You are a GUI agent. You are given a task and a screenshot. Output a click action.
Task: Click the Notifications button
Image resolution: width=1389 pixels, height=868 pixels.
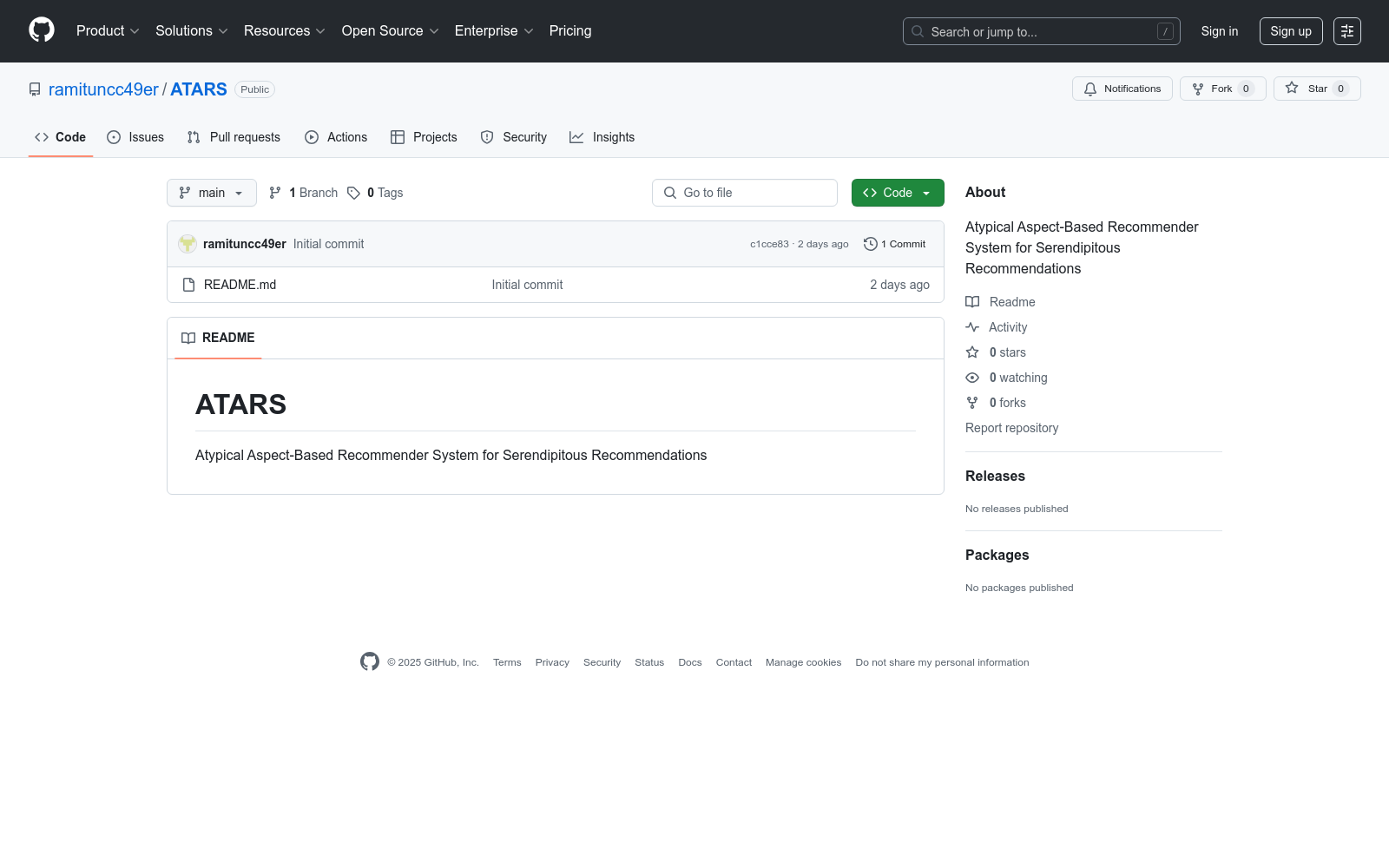click(1122, 89)
